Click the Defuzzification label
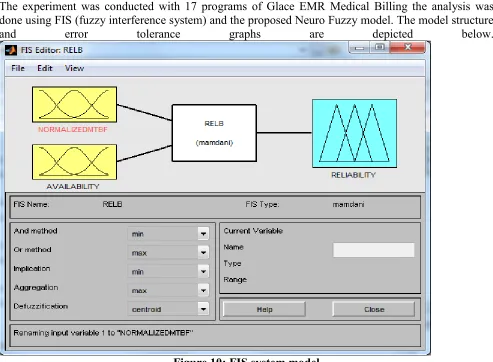Screen dimensions: 493x362 click(41, 306)
